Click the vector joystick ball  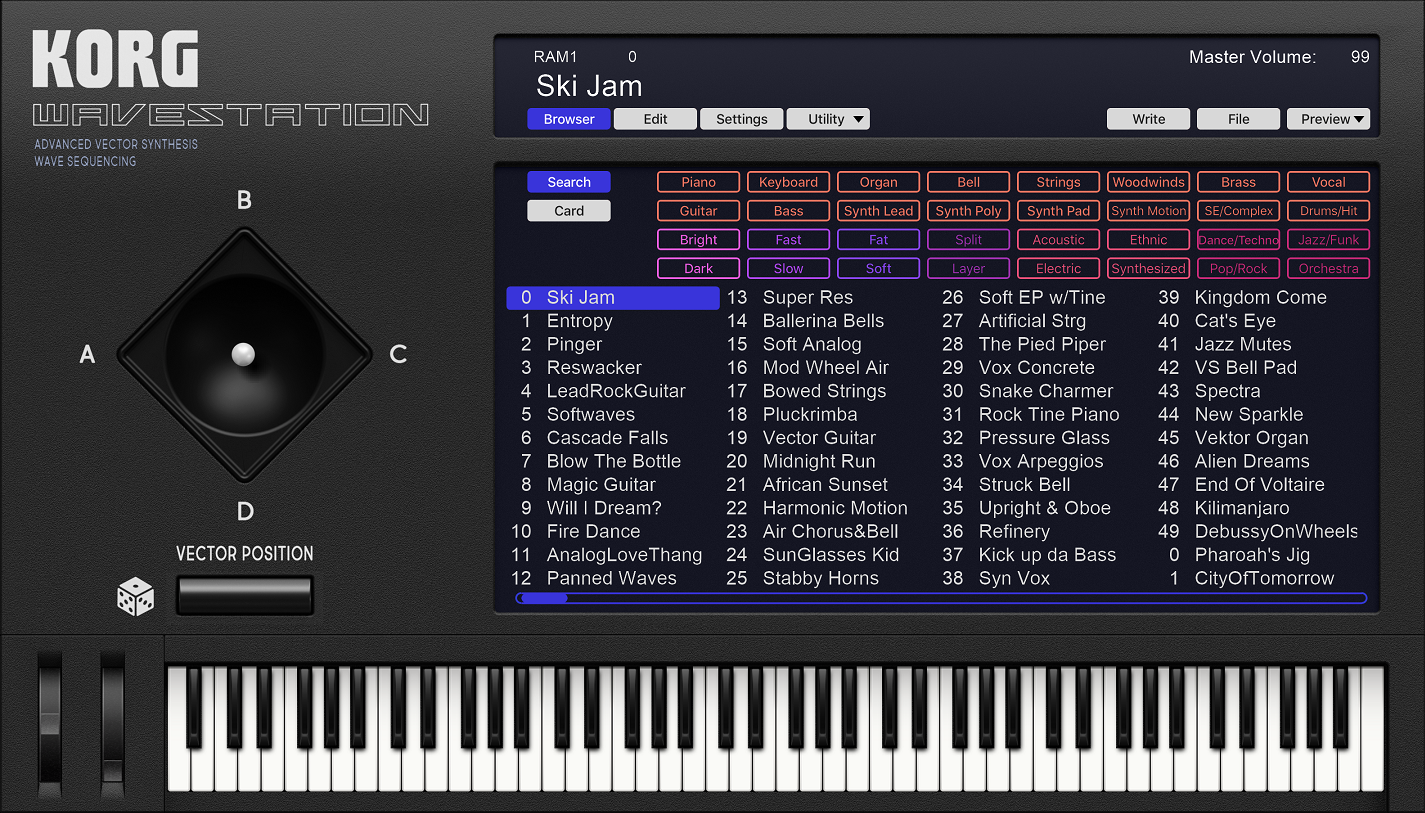point(242,352)
